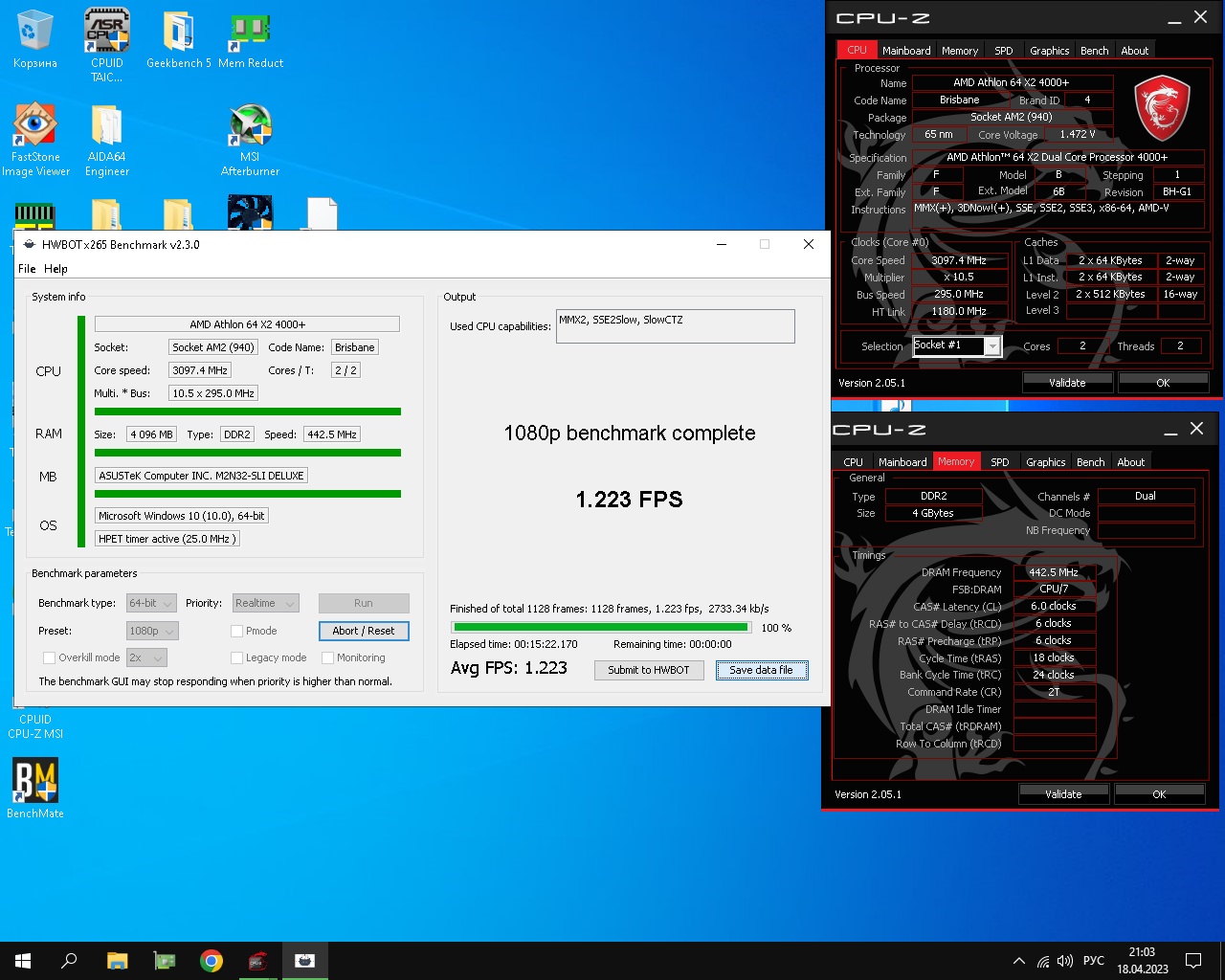The height and width of the screenshot is (980, 1225).
Task: Switch to Bench tab in upper CPU-Z
Action: (x=1094, y=51)
